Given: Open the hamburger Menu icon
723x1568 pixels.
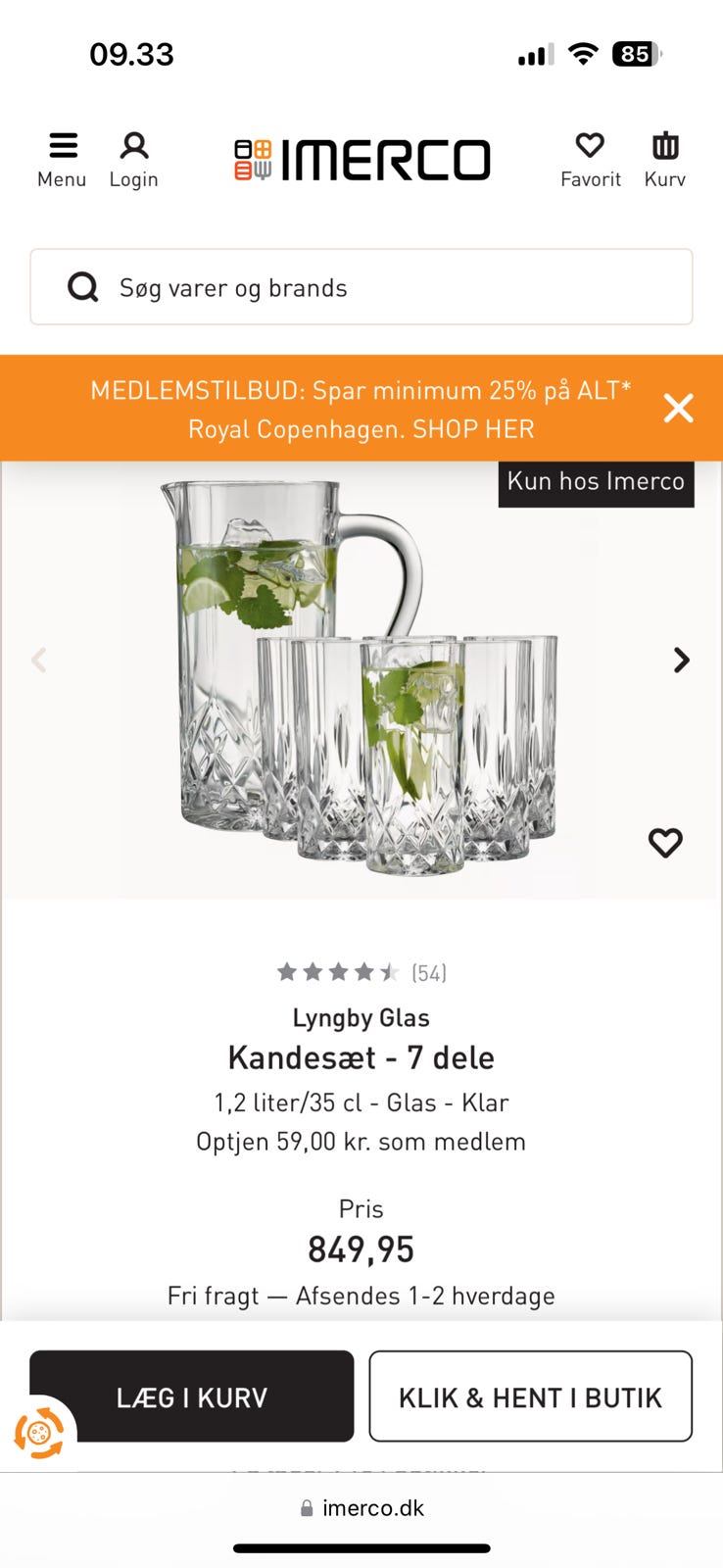Looking at the screenshot, I should tap(62, 143).
